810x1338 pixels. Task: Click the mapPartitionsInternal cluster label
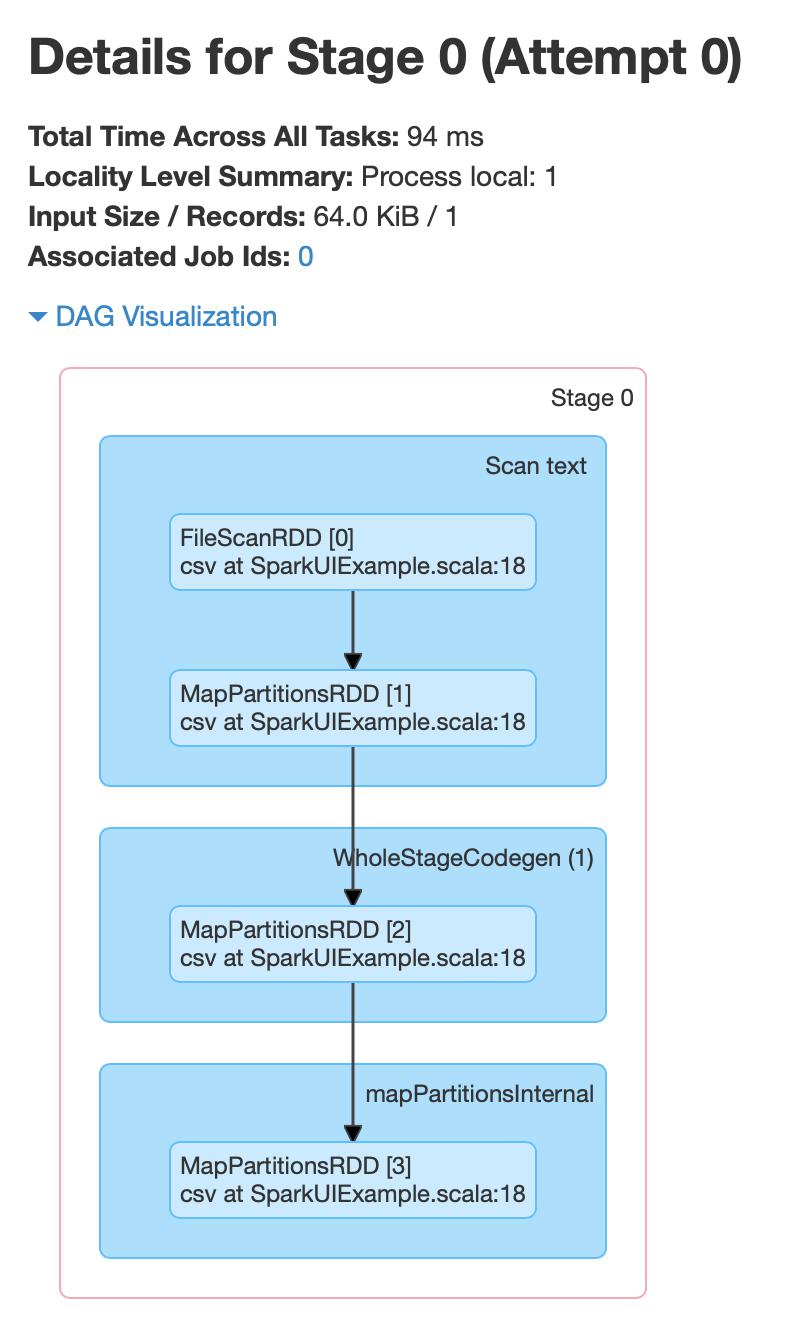pyautogui.click(x=480, y=1094)
